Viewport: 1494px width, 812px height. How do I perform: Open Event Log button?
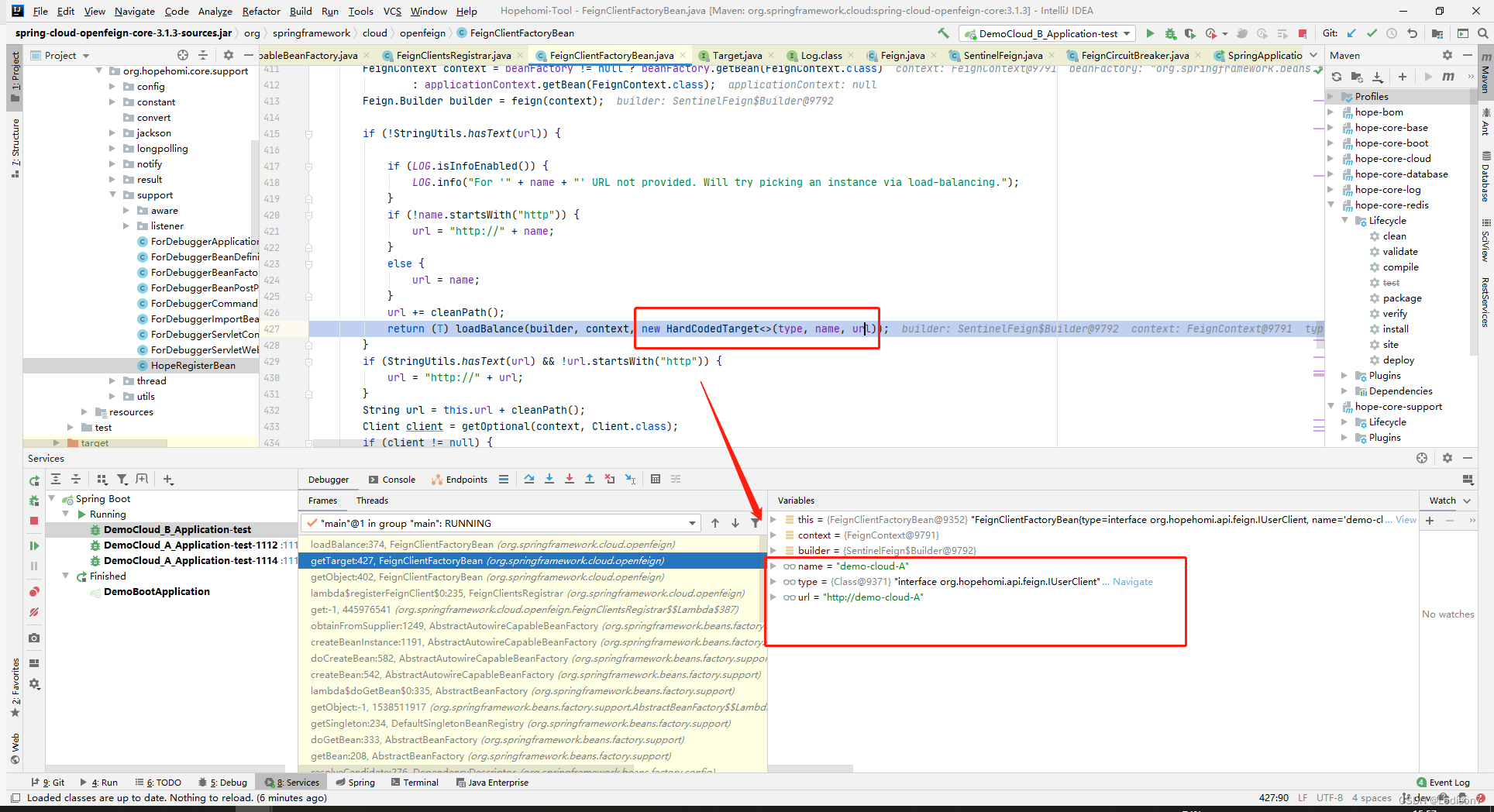(x=1443, y=783)
